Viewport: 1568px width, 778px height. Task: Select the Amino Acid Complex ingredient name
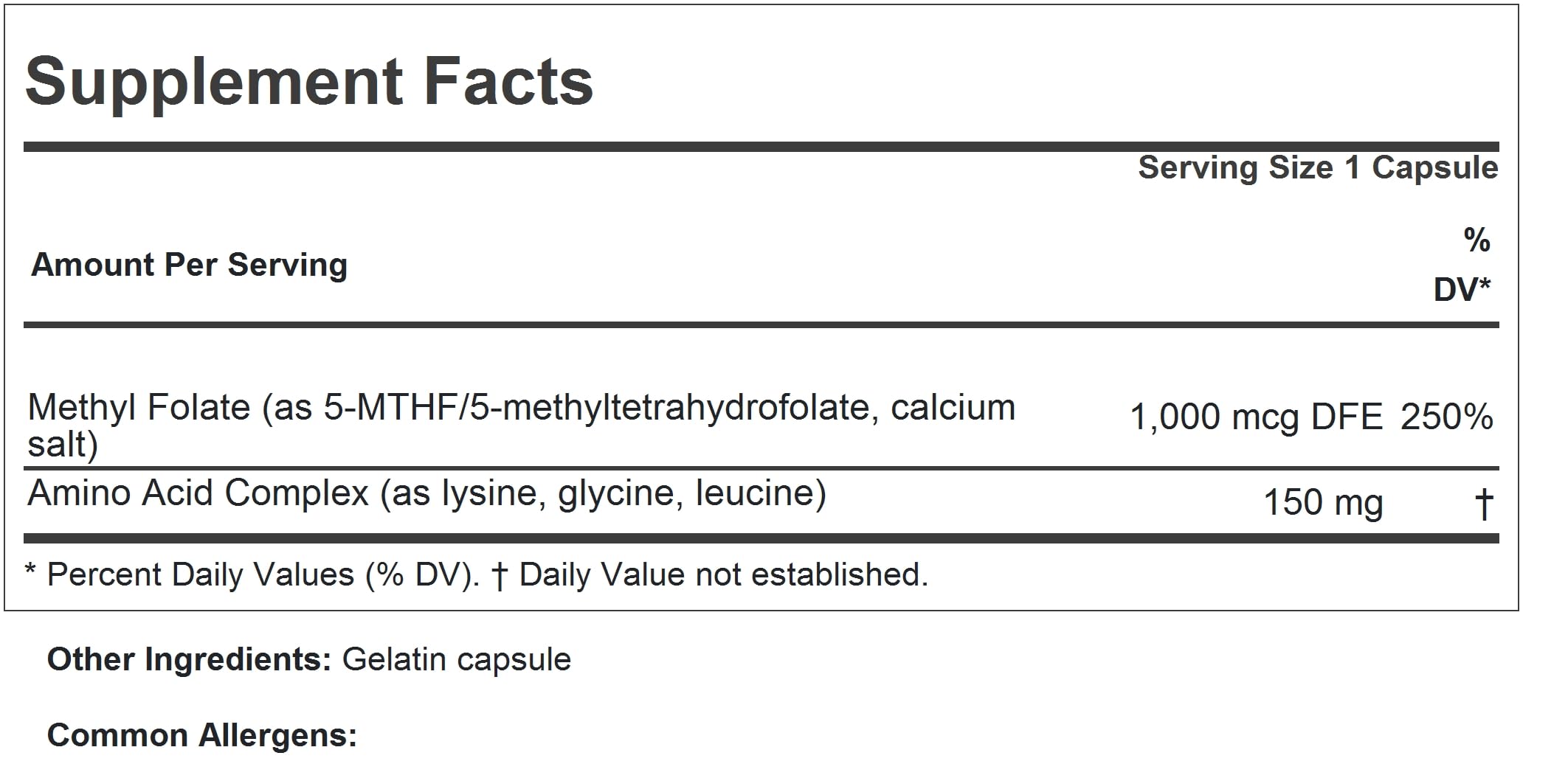tap(198, 493)
